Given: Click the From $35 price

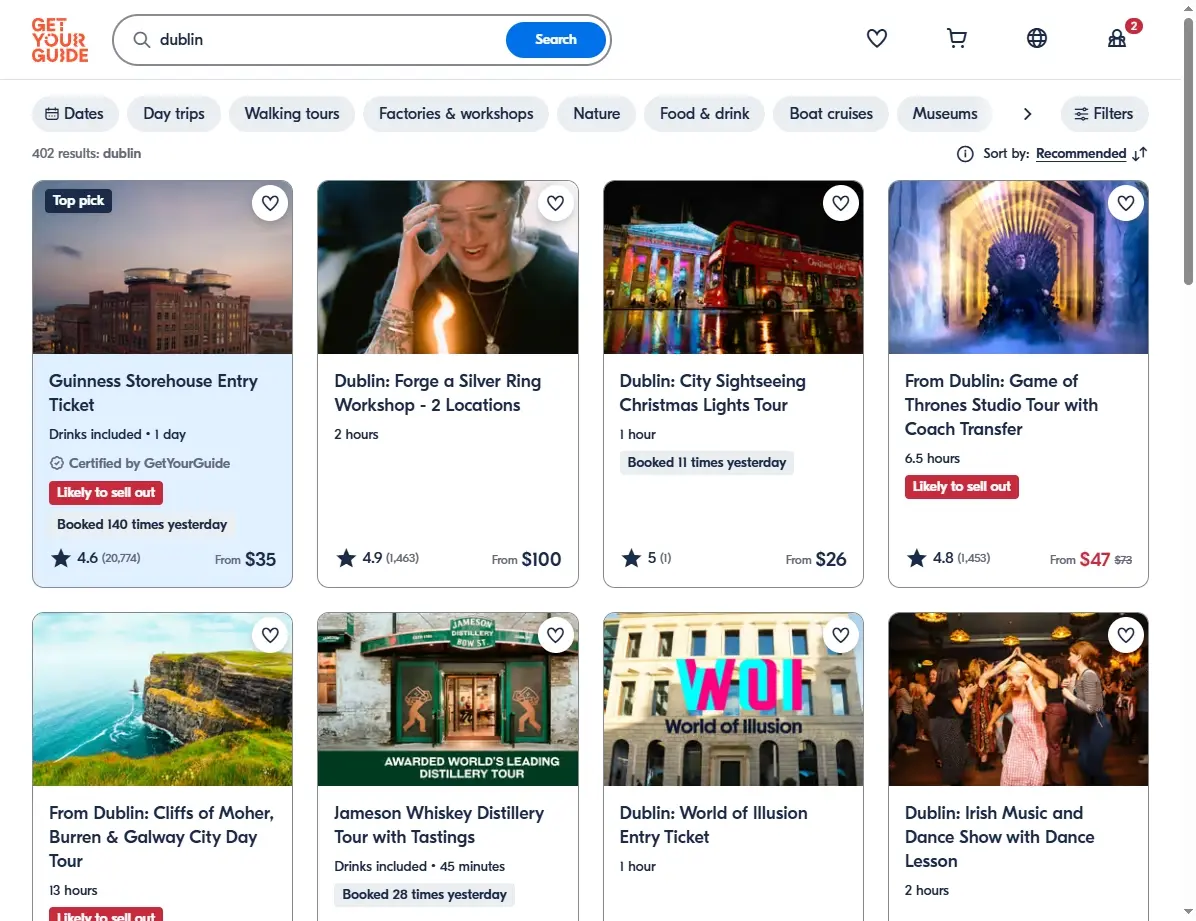Looking at the screenshot, I should click(x=245, y=559).
